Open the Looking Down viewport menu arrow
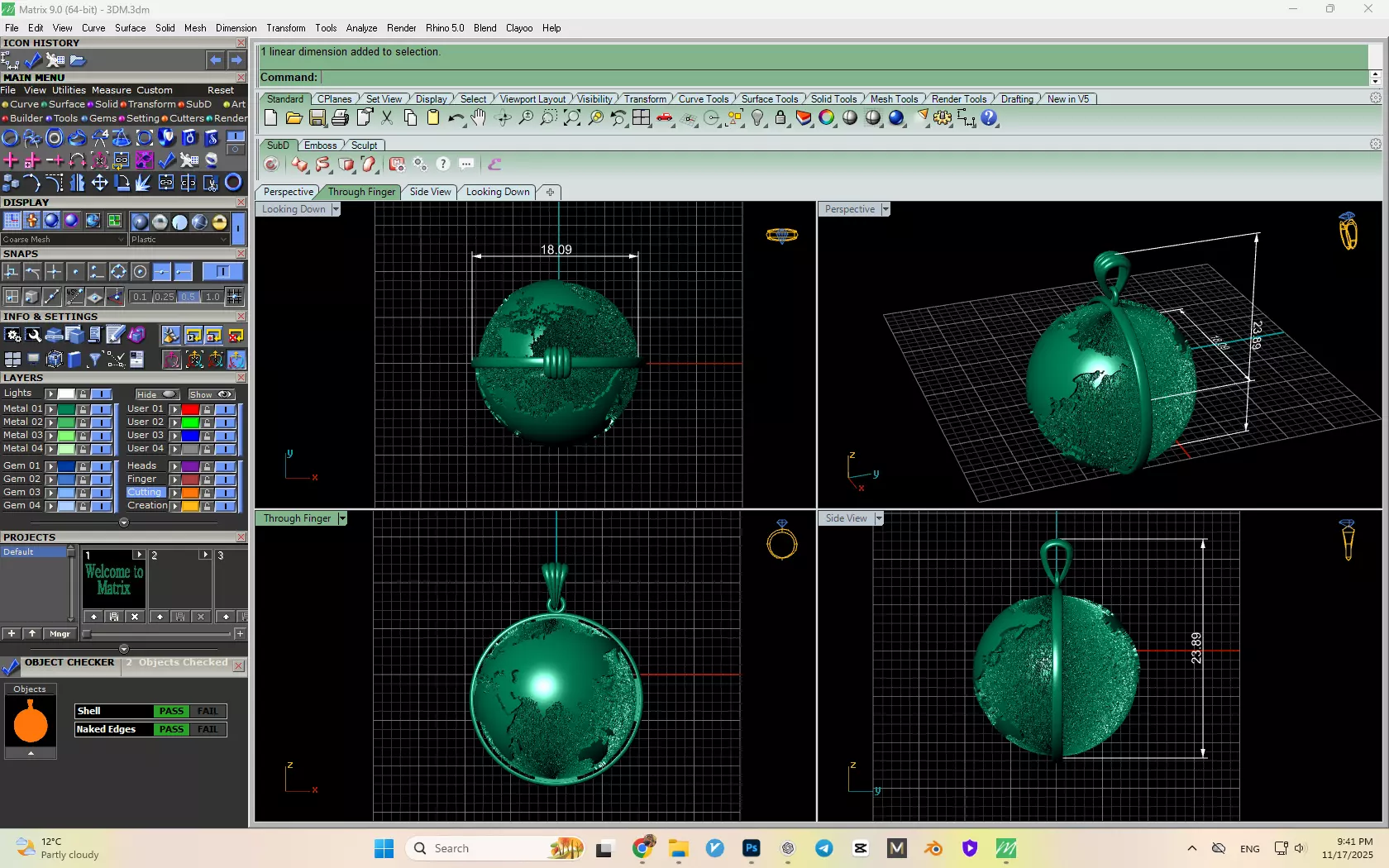1389x868 pixels. click(x=336, y=209)
